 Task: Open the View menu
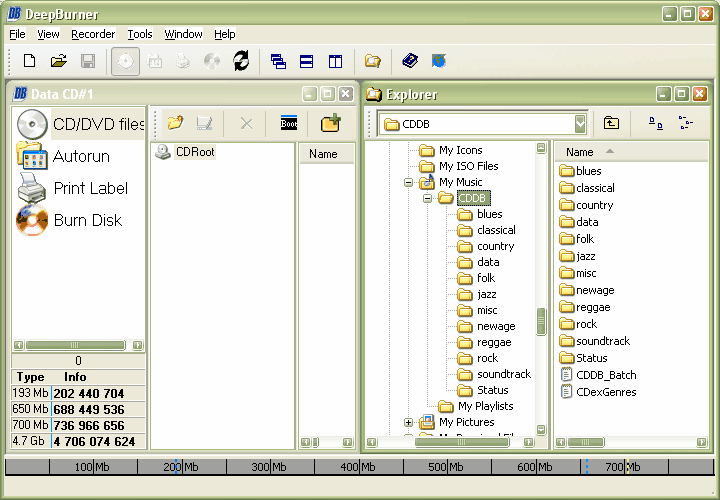[48, 34]
